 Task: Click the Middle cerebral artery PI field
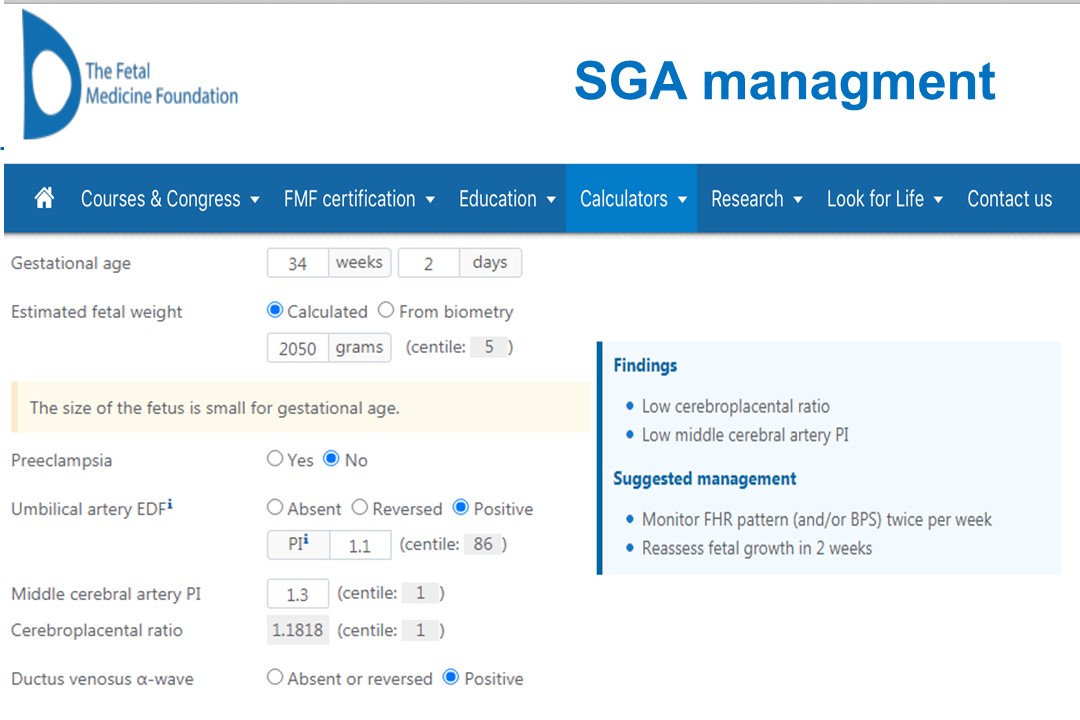[x=297, y=595]
